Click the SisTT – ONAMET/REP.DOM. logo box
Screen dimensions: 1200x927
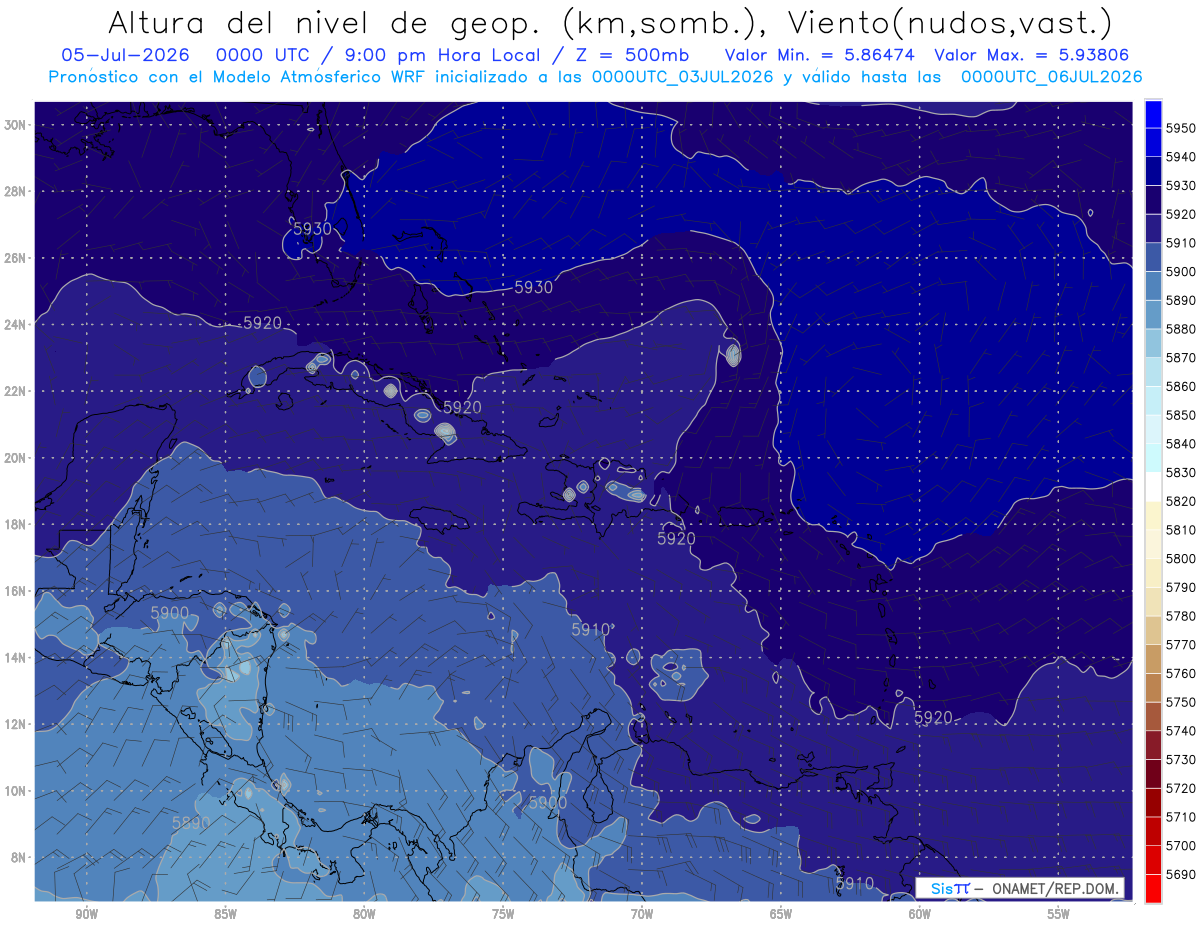click(x=1019, y=888)
